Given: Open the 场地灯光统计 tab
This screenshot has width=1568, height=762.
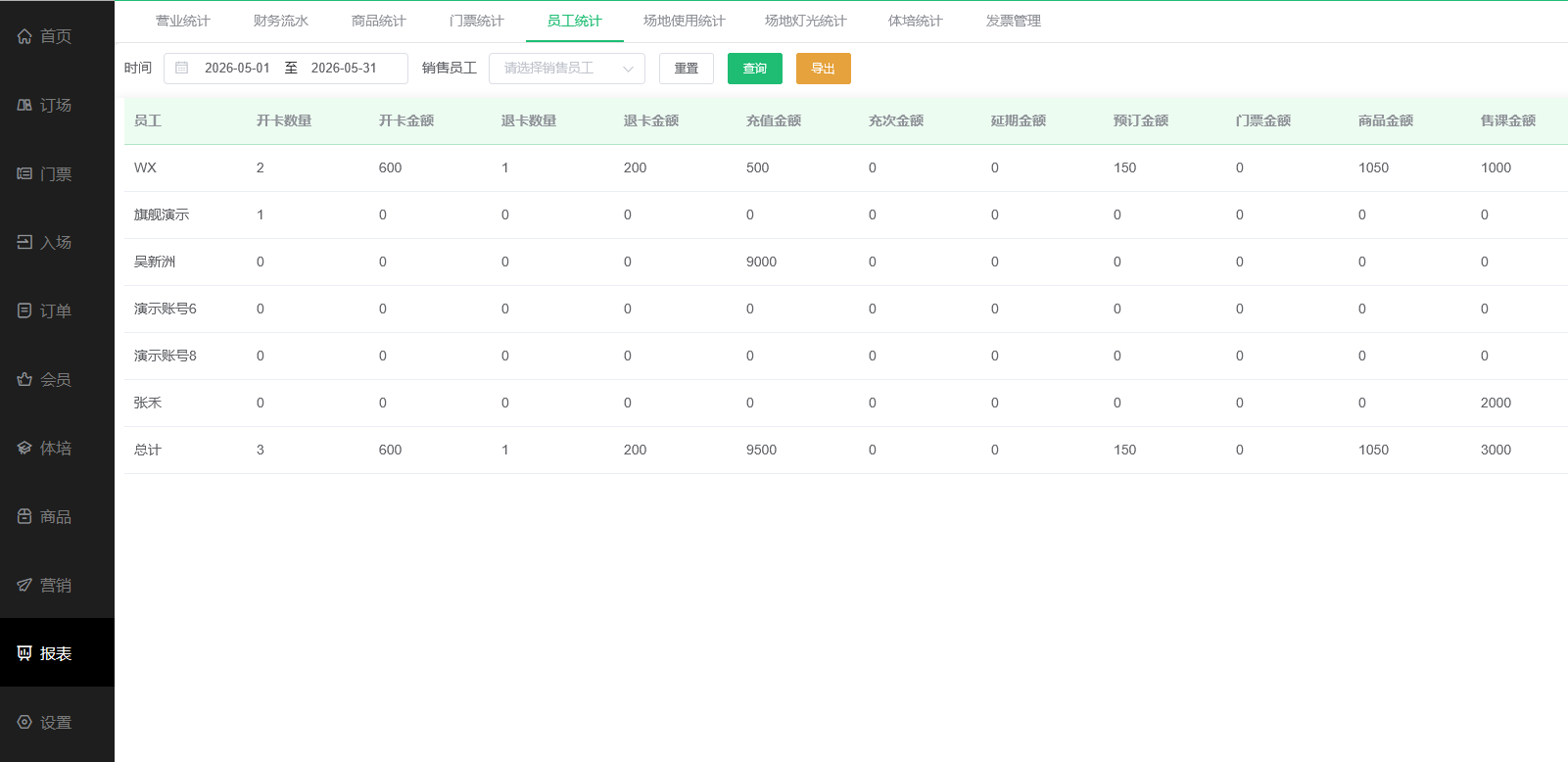Looking at the screenshot, I should tap(806, 21).
